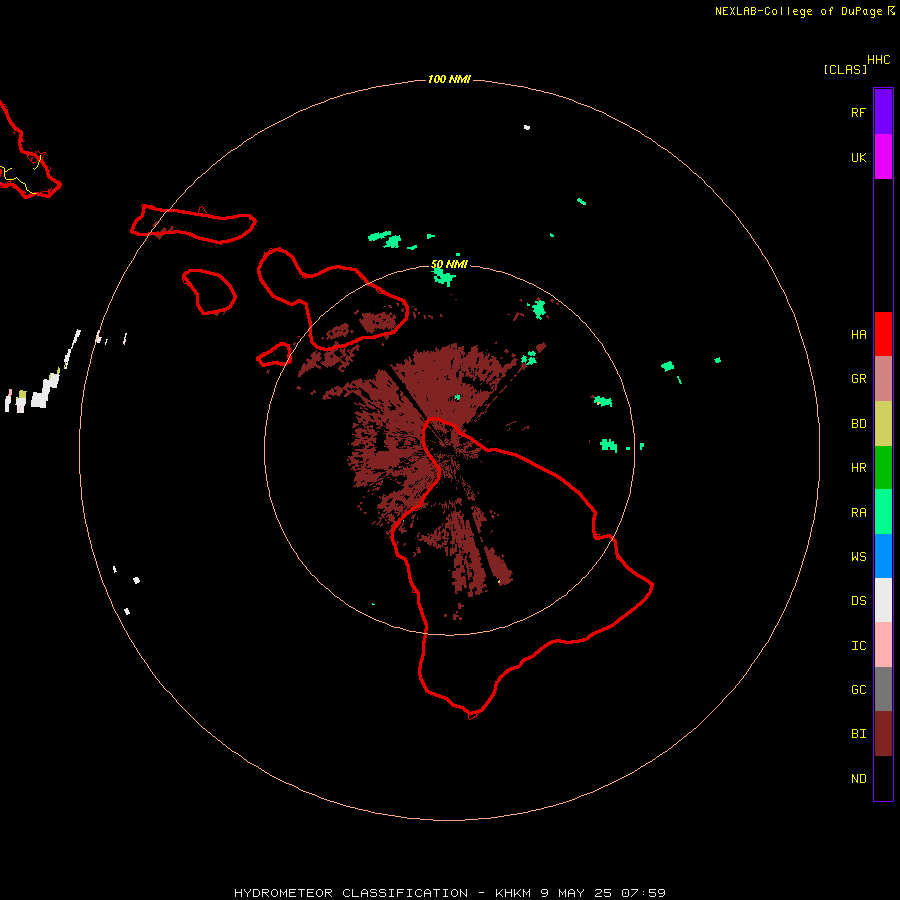Click the UK legend label

pos(858,158)
